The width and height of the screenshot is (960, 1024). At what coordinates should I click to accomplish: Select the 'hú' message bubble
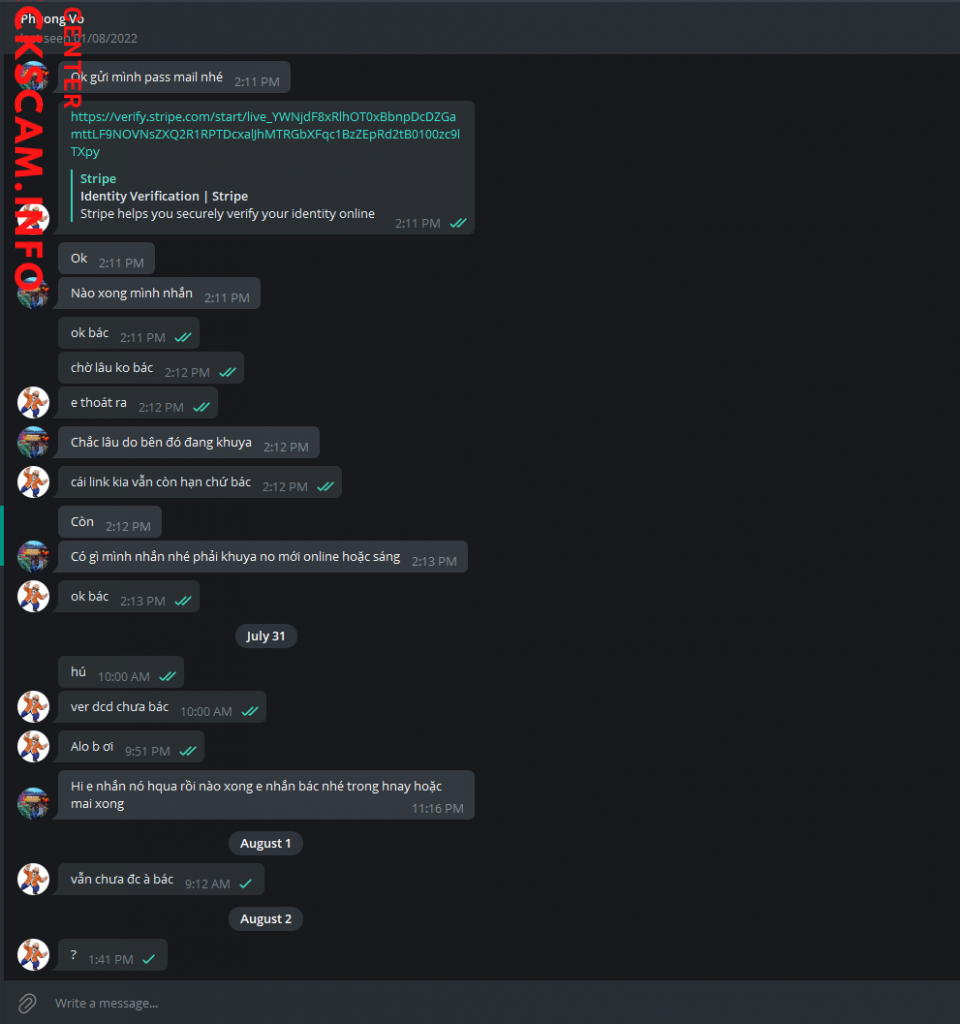[121, 672]
